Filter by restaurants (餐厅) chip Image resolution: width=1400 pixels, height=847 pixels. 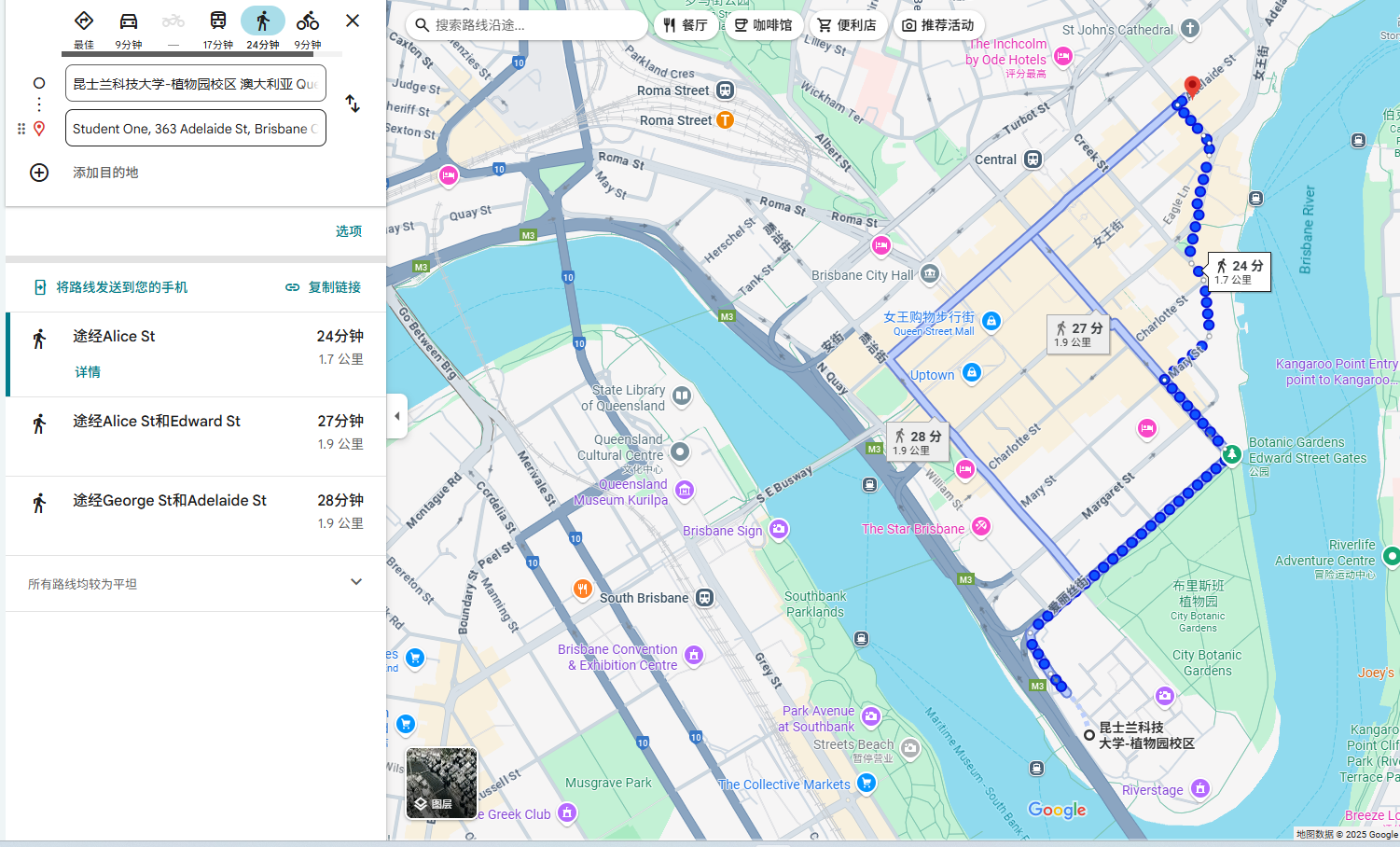tap(686, 25)
